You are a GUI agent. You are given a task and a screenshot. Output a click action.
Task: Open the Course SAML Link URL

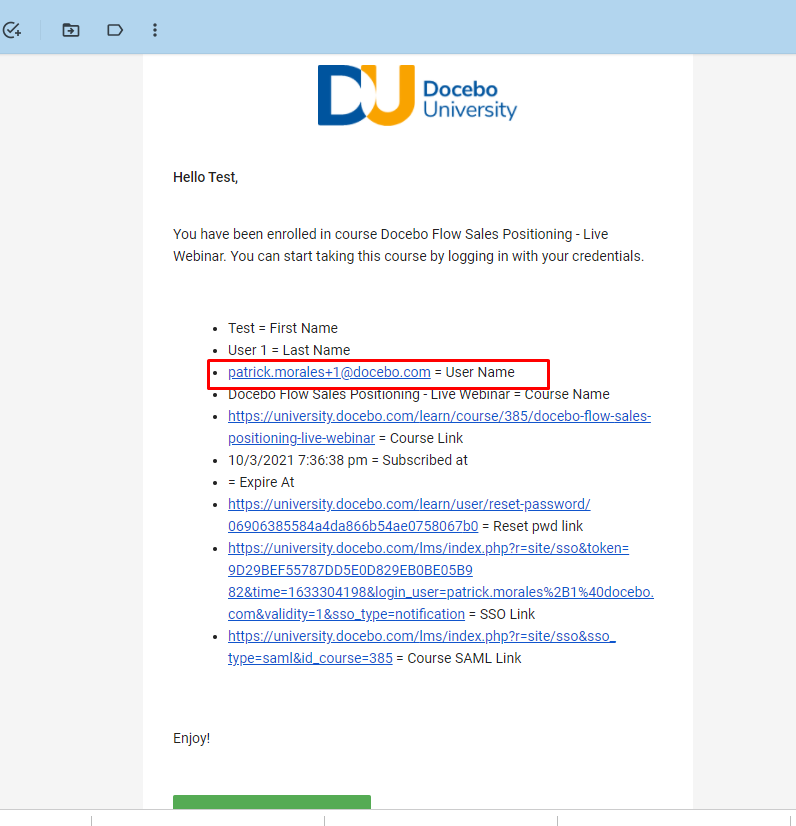[421, 647]
